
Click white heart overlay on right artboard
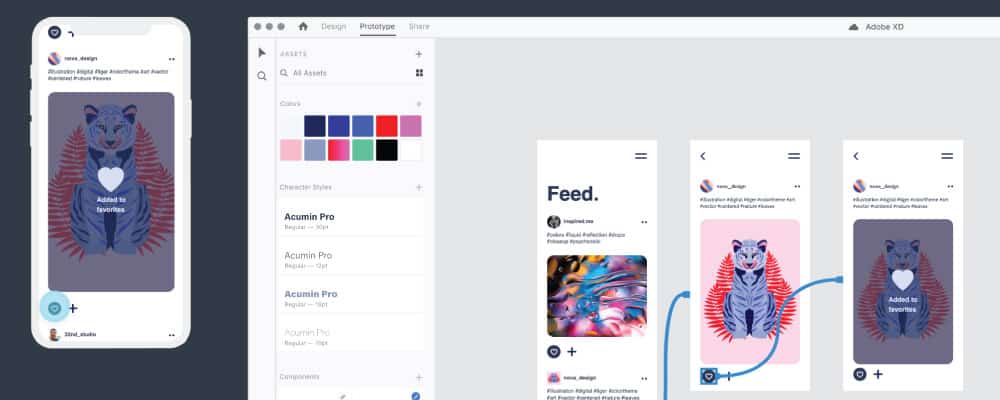point(902,279)
